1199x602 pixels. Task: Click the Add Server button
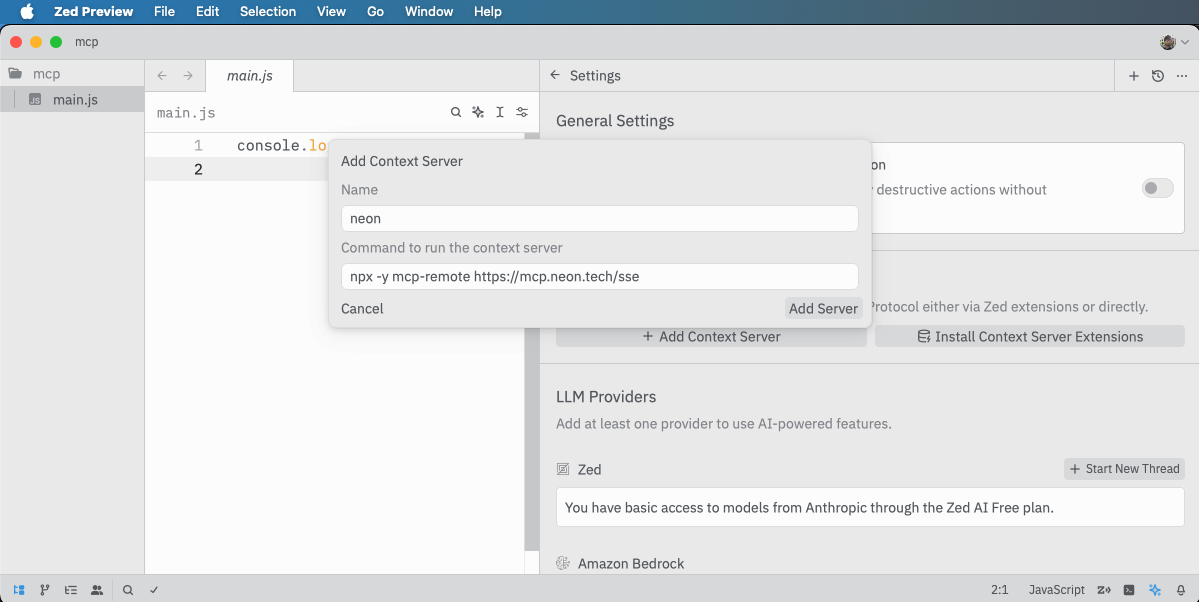tap(822, 309)
